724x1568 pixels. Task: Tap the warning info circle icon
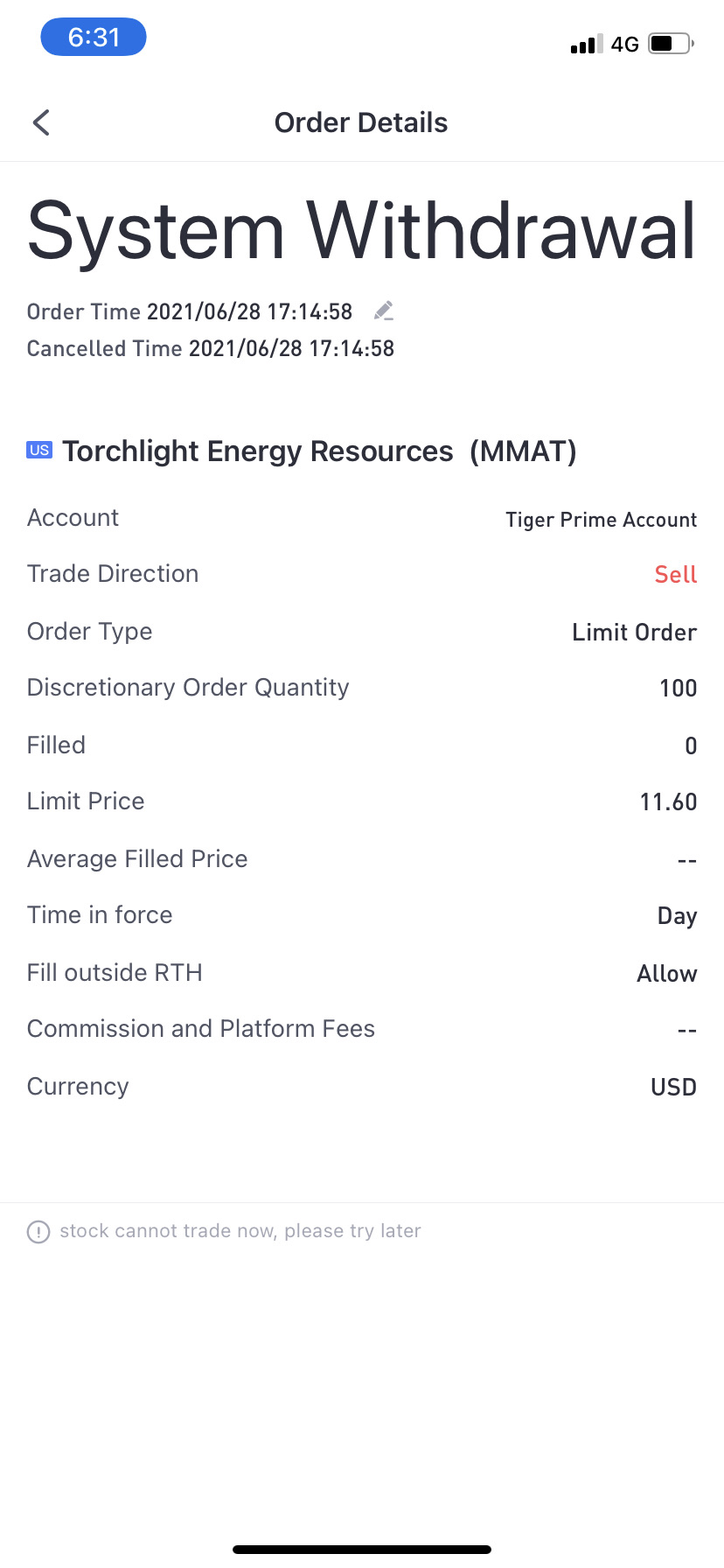click(38, 1232)
